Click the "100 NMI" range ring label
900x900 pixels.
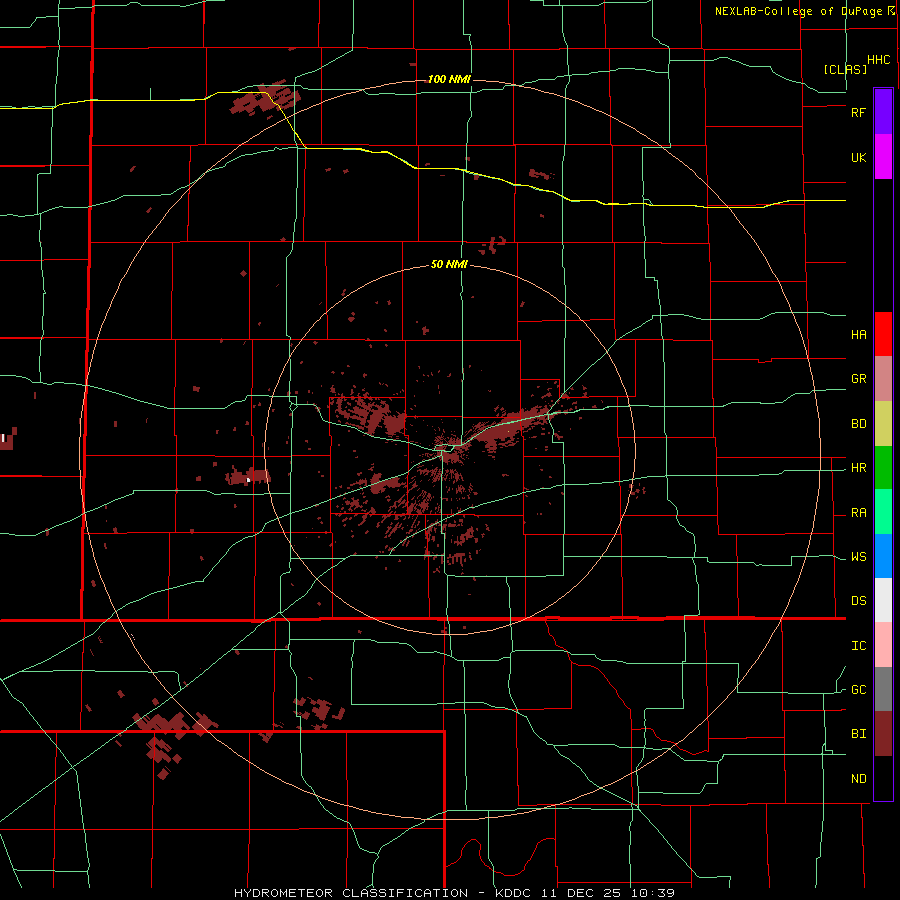[x=449, y=79]
